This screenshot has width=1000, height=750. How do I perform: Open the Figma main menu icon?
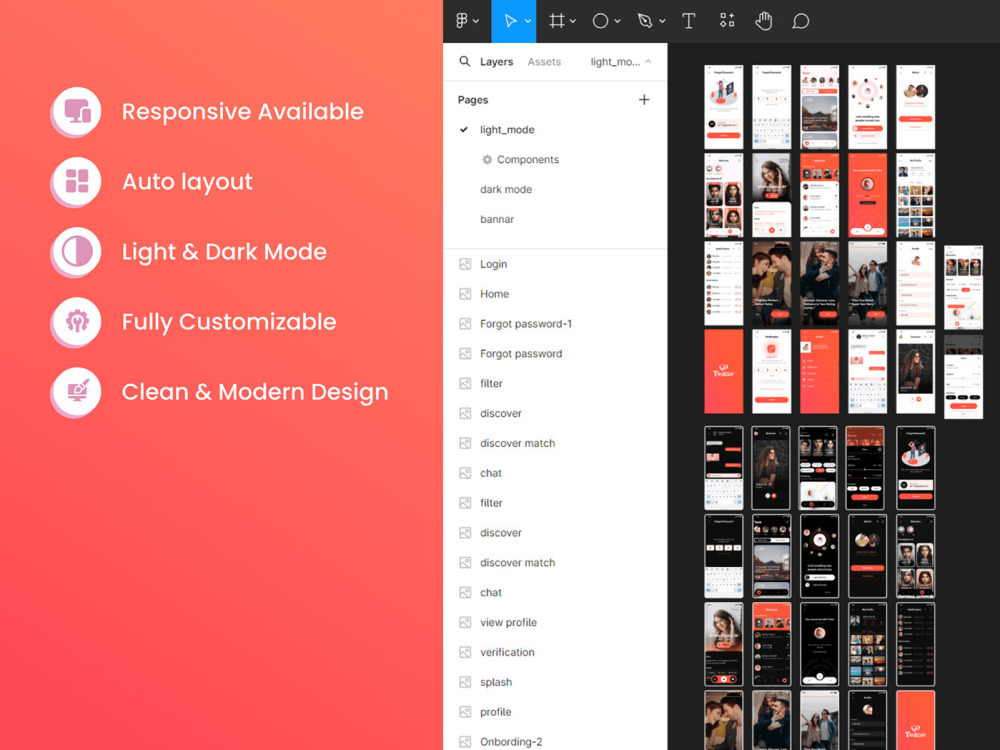pyautogui.click(x=462, y=21)
